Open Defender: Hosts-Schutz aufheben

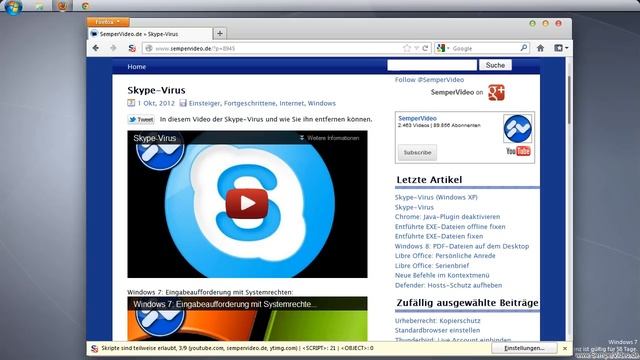(449, 285)
